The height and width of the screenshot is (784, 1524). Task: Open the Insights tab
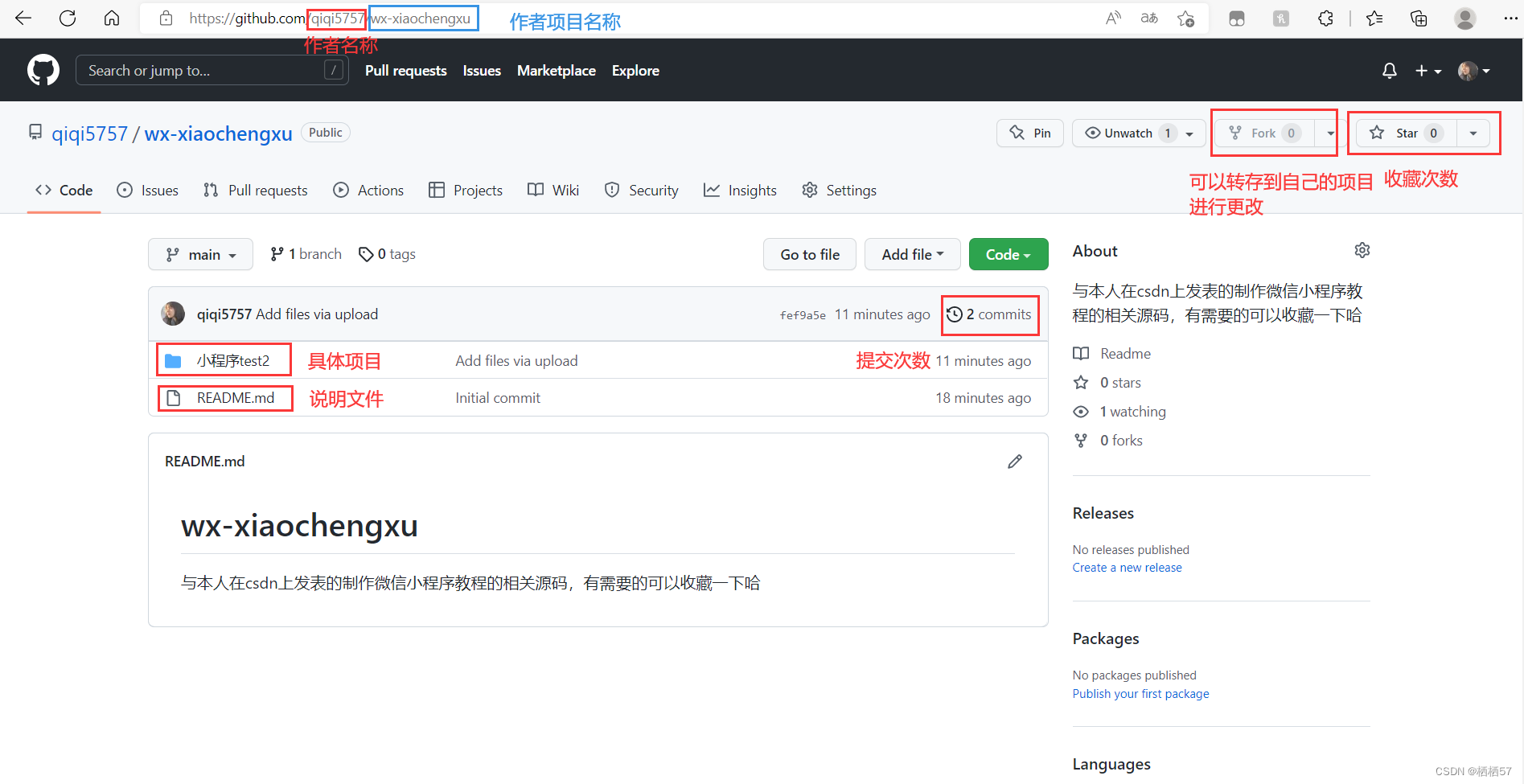coord(740,191)
